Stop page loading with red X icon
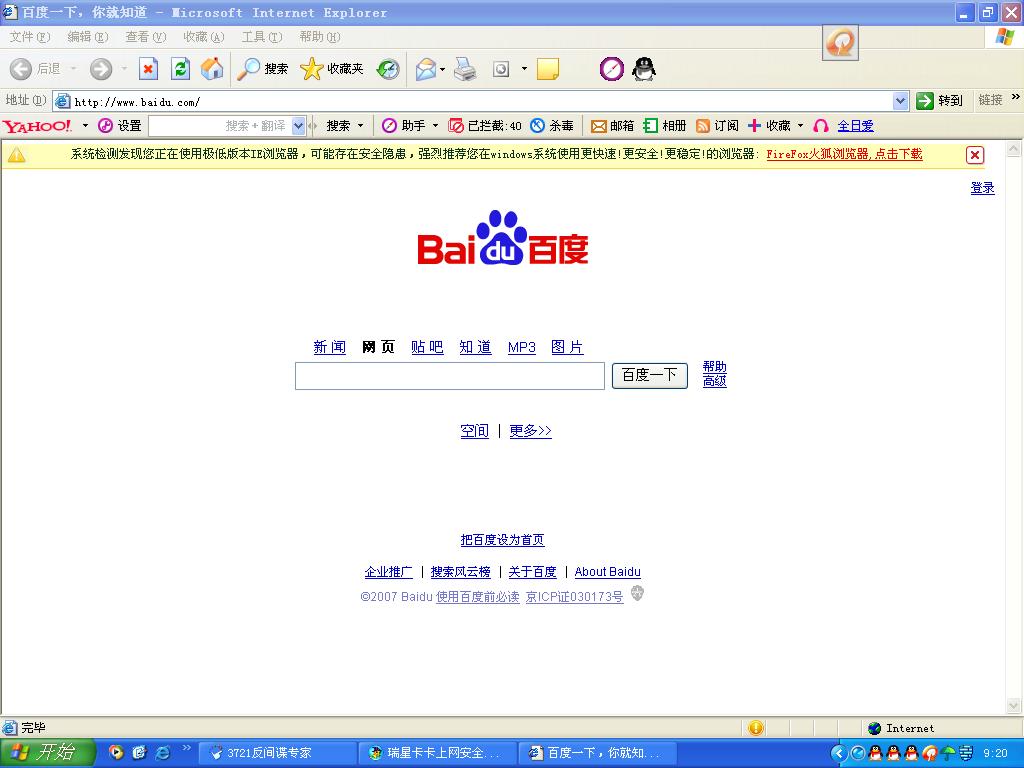The height and width of the screenshot is (768, 1024). (148, 69)
